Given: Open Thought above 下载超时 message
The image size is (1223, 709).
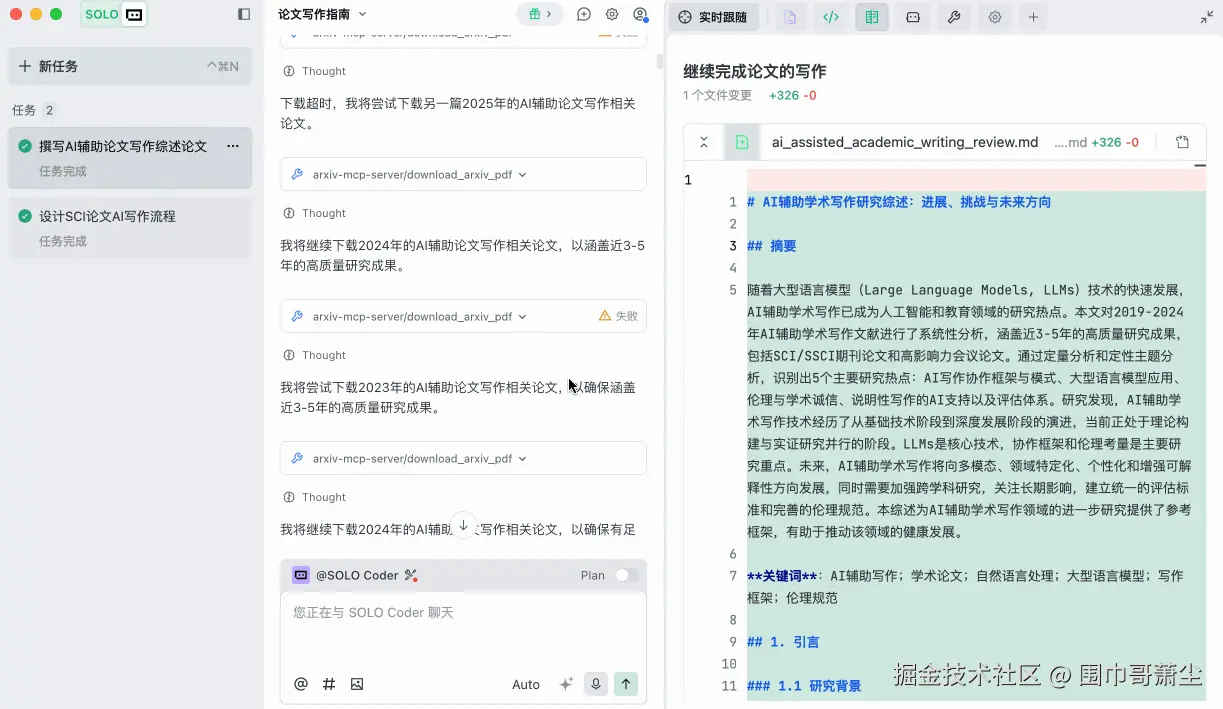Looking at the screenshot, I should point(315,71).
